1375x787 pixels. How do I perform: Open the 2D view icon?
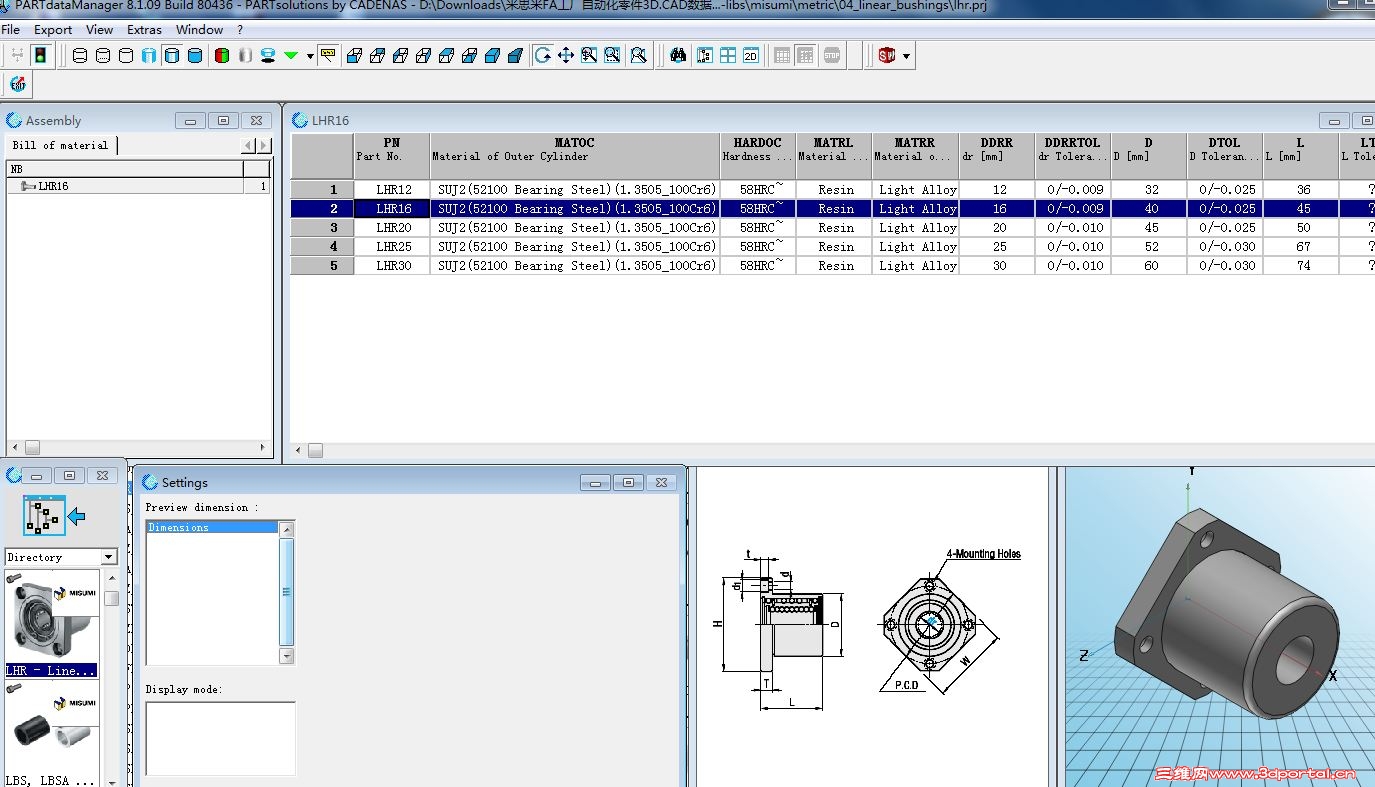coord(751,56)
